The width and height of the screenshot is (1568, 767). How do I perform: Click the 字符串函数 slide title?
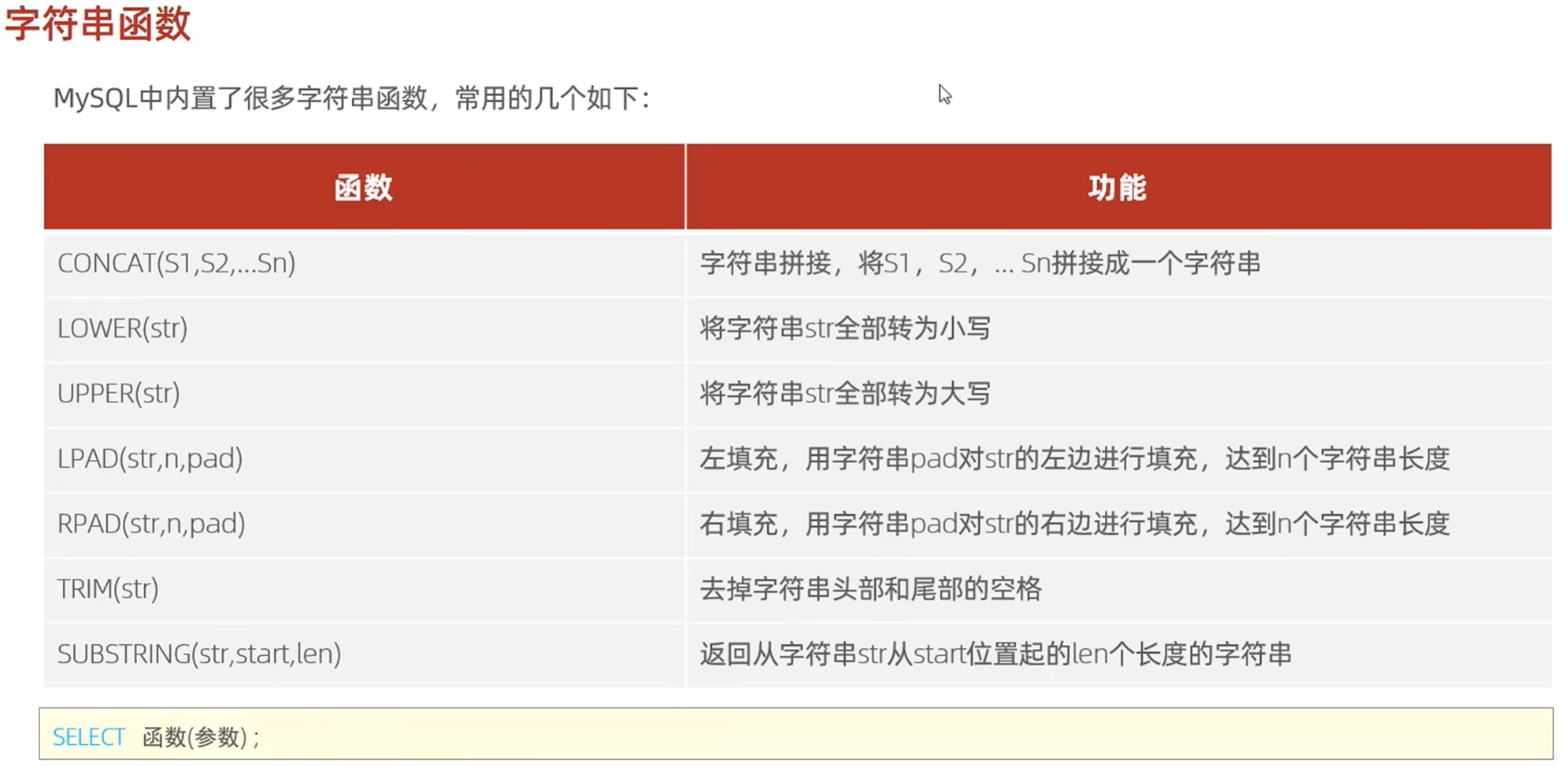coord(98,24)
